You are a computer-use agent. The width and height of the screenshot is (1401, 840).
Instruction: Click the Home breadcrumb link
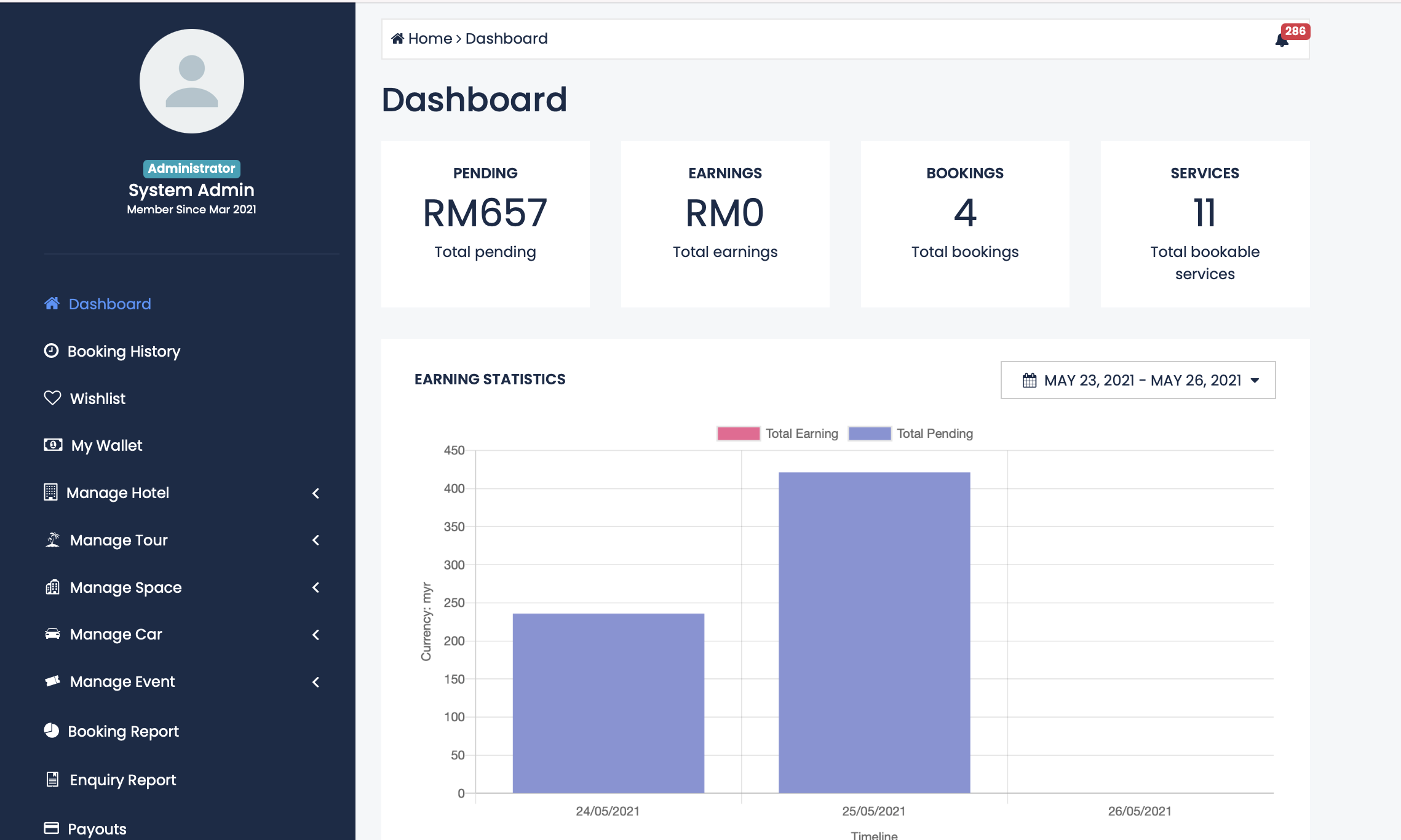(429, 39)
